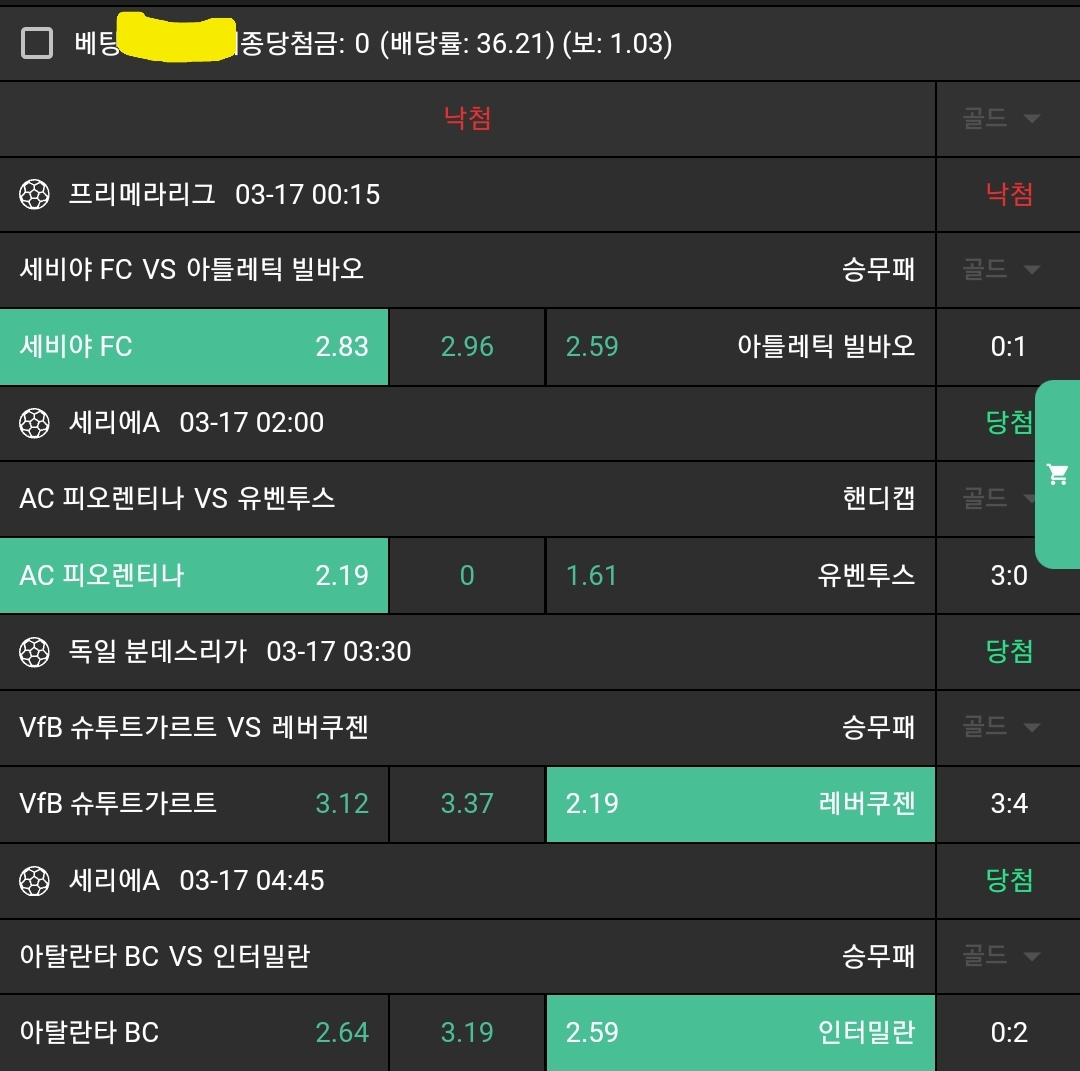Select 세비야 FC 2.83 odds cell
The height and width of the screenshot is (1071, 1080).
[x=194, y=347]
